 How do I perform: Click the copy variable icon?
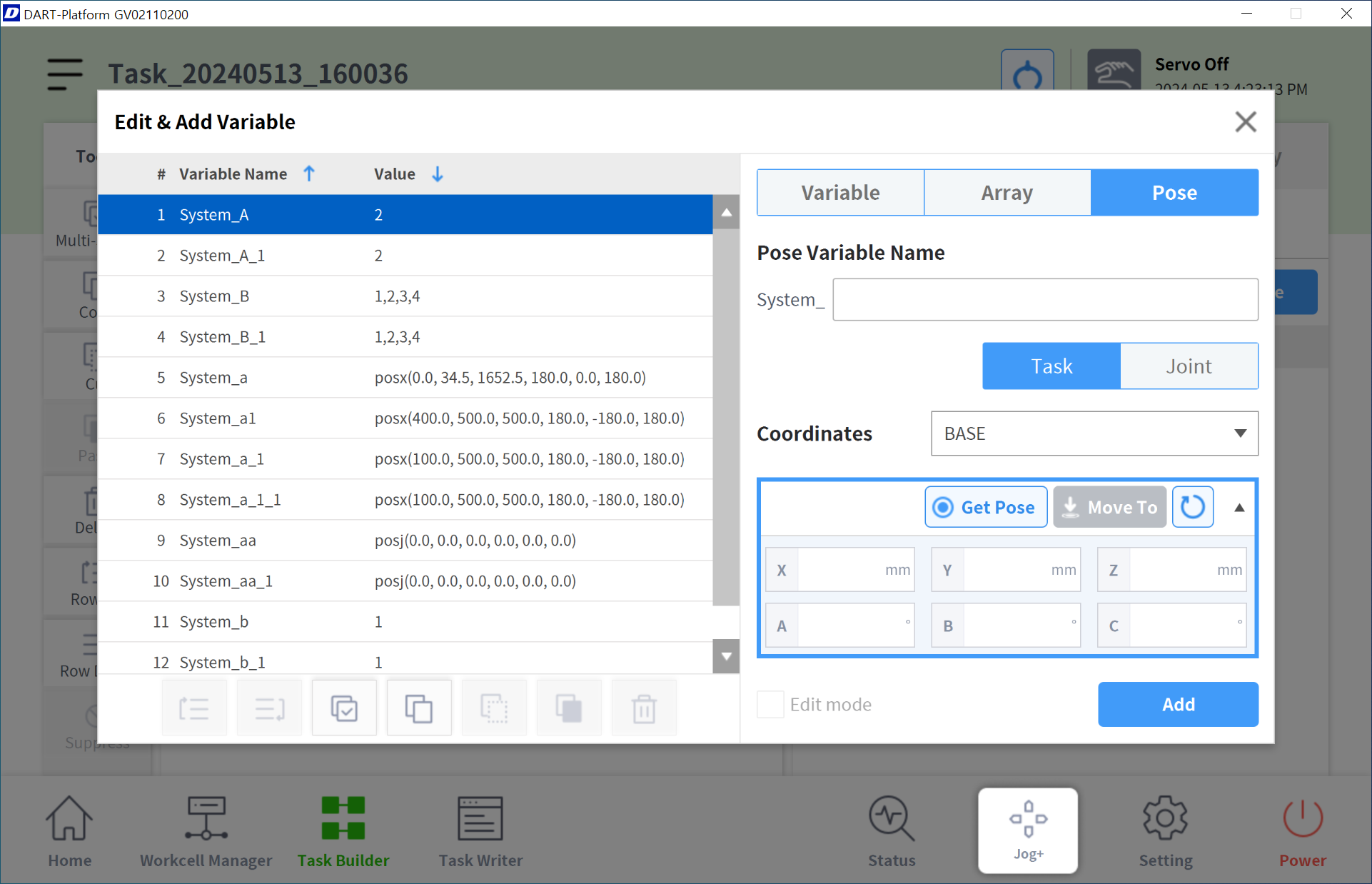419,708
